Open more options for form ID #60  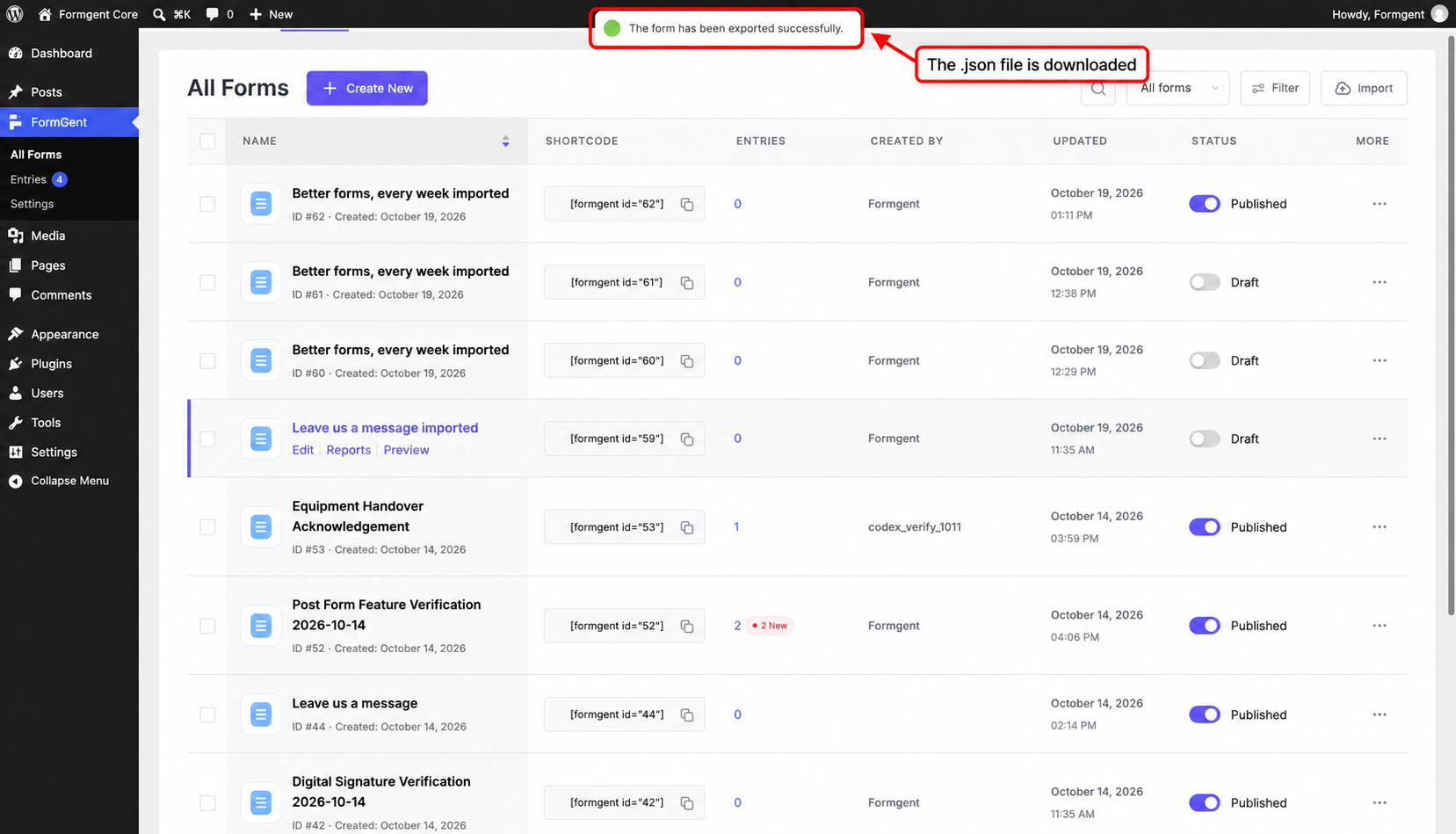1380,360
